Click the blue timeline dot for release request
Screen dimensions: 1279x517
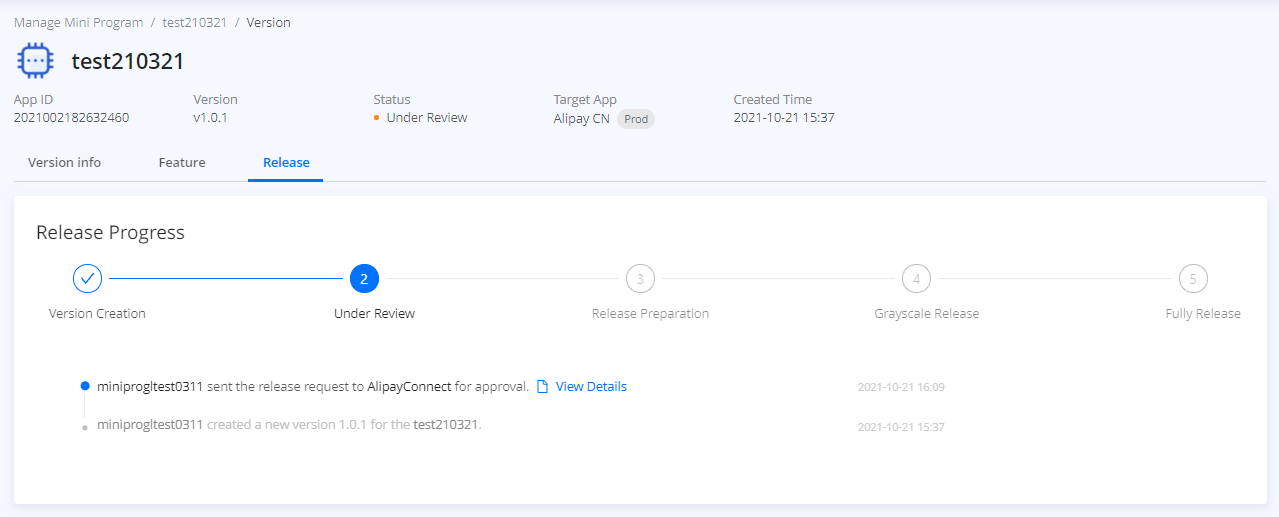85,386
